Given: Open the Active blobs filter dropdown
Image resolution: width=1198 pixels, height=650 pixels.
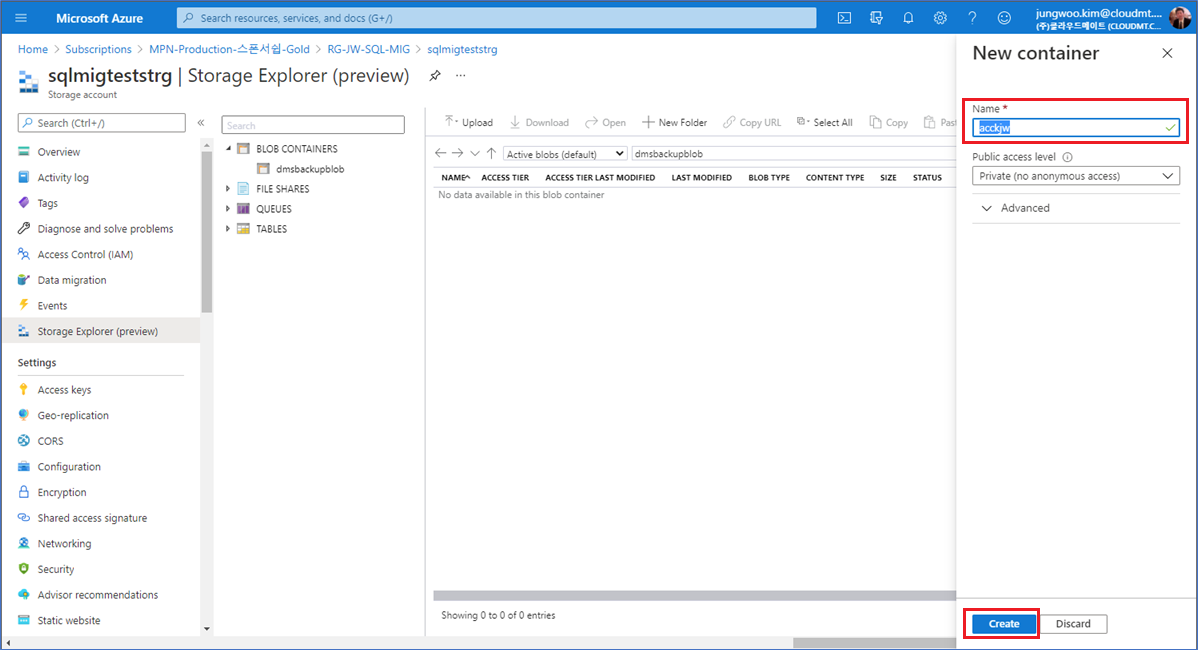Looking at the screenshot, I should tap(565, 154).
